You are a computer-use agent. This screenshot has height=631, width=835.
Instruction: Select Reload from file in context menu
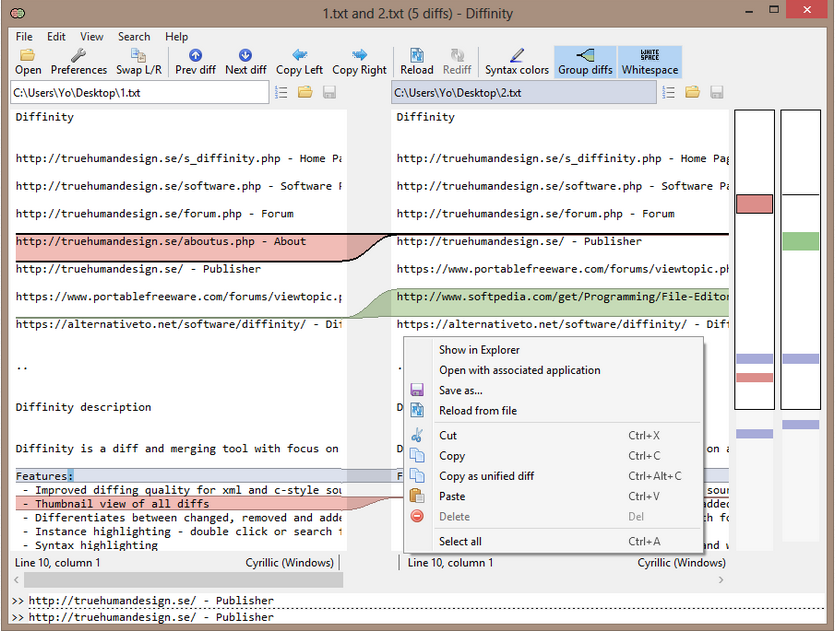[x=554, y=411]
